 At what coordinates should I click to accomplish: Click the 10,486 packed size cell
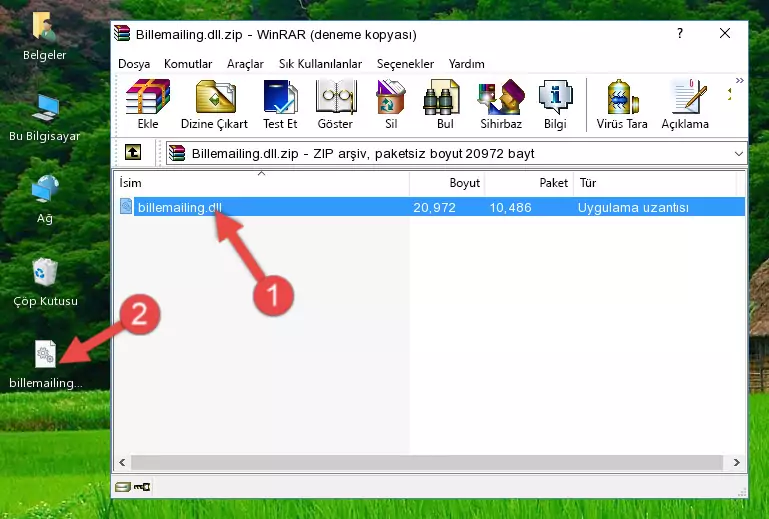click(510, 208)
